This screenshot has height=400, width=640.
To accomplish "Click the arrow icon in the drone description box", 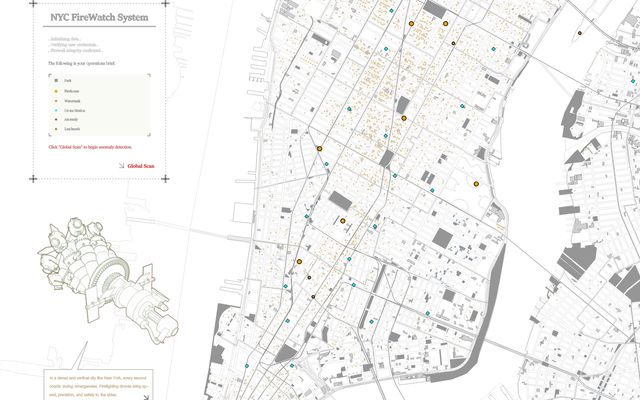I will point(146,397).
